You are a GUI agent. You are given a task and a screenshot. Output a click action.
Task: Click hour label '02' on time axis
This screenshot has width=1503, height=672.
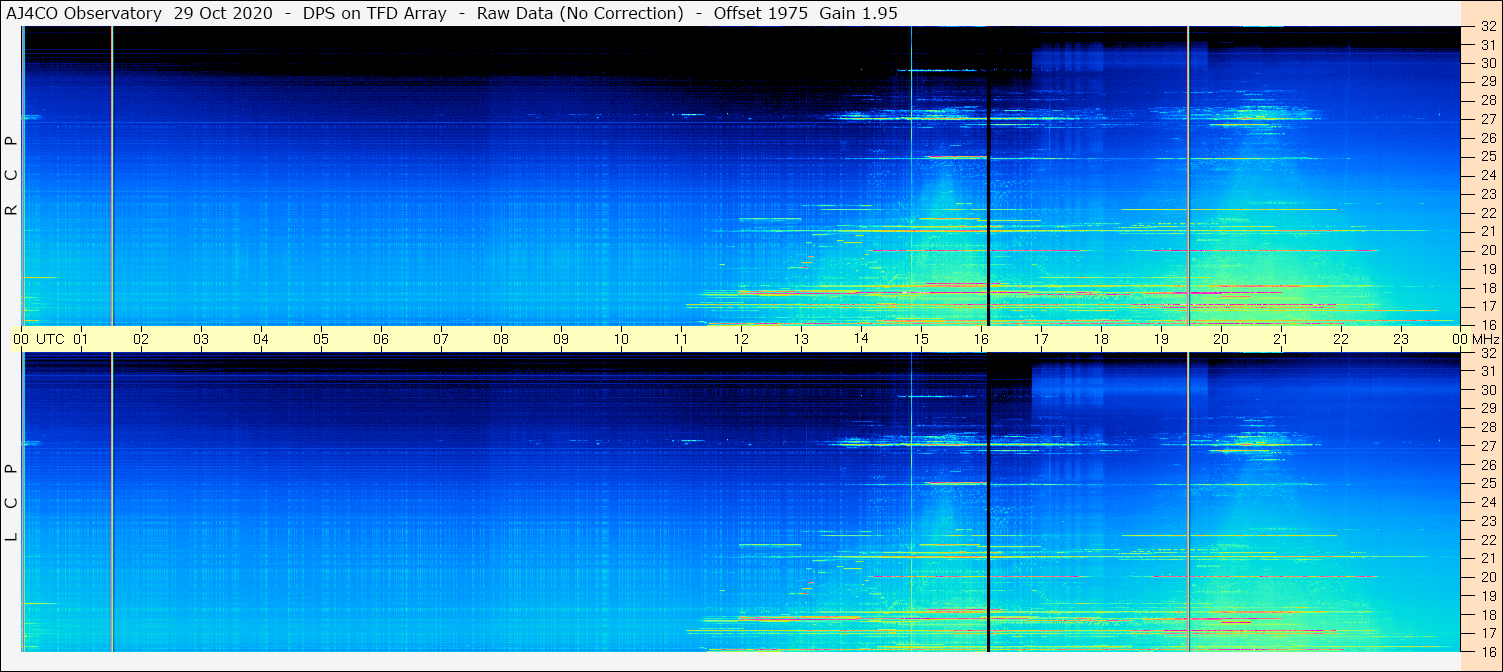click(x=141, y=339)
